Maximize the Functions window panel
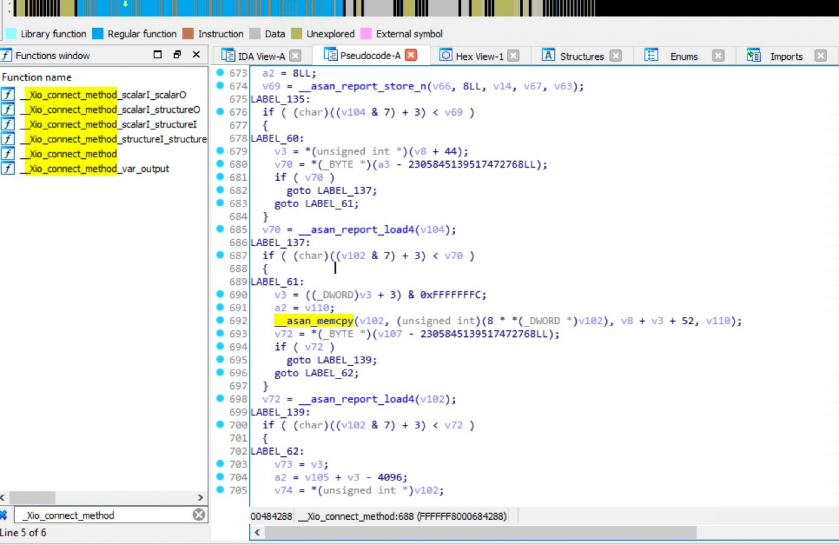Image resolution: width=839 pixels, height=545 pixels. 158,55
